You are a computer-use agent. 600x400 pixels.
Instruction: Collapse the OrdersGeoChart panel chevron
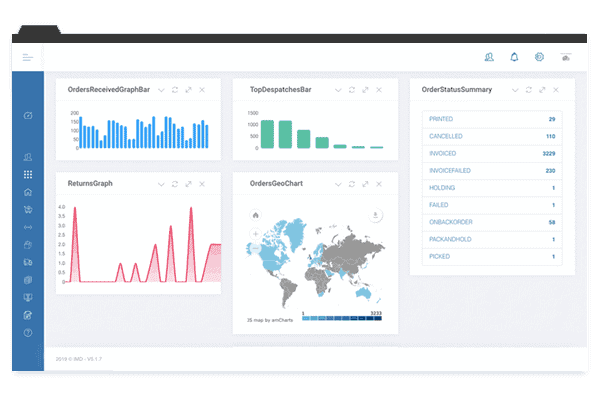click(338, 184)
